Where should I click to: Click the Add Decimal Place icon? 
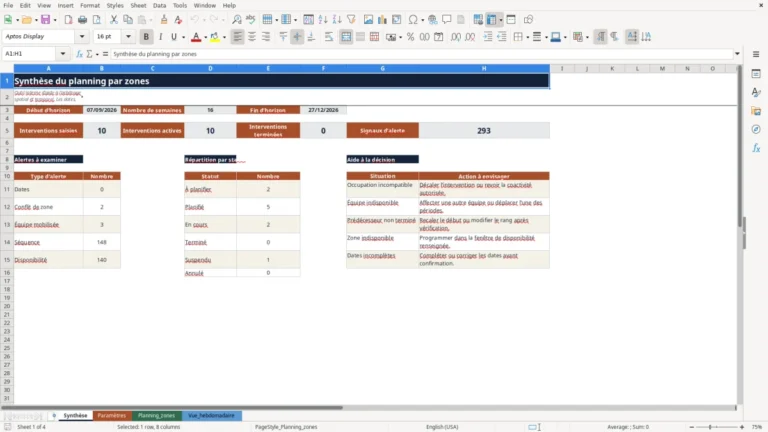coord(456,37)
